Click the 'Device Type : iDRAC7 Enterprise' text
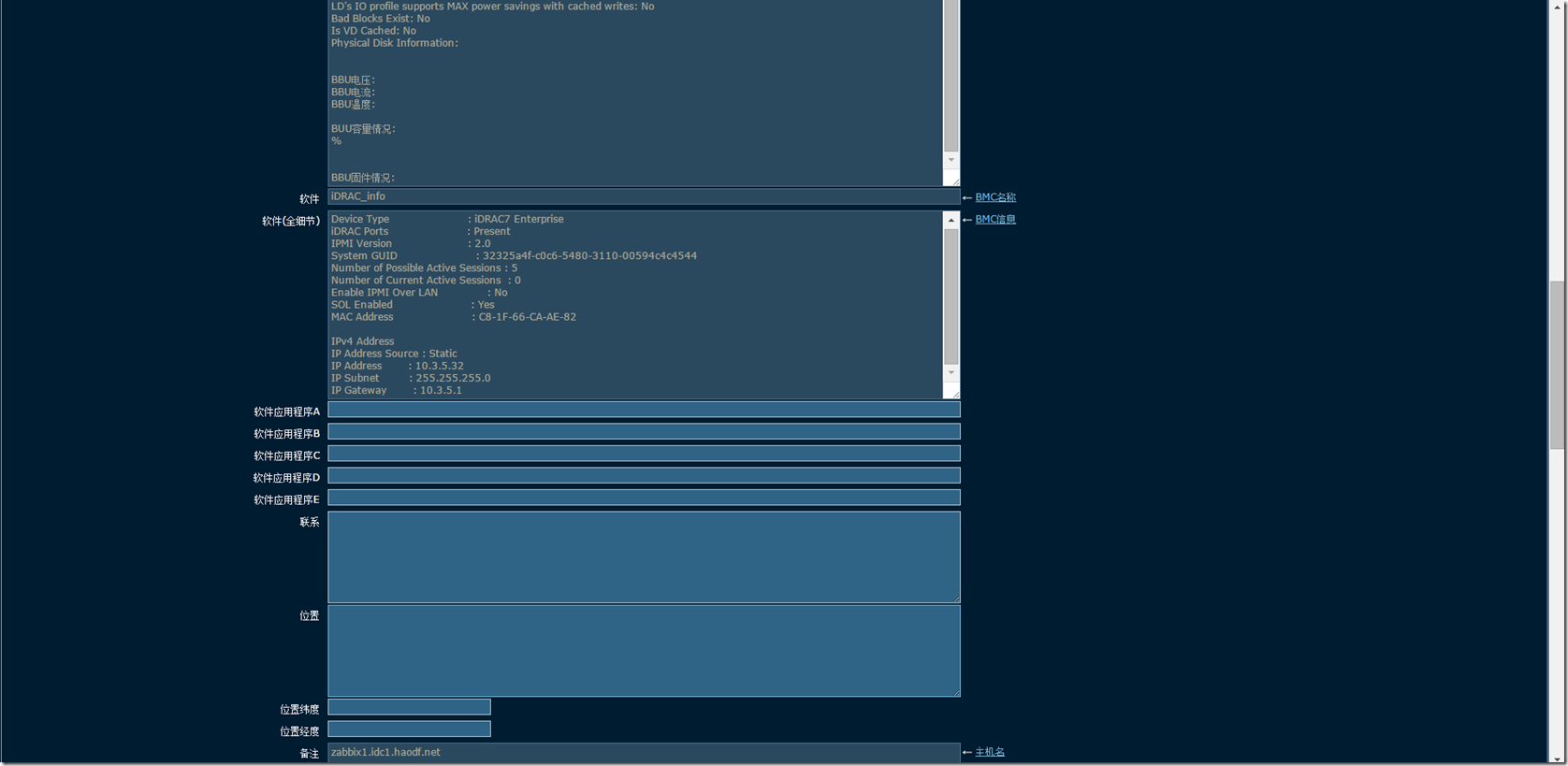1568x766 pixels. pyautogui.click(x=447, y=220)
